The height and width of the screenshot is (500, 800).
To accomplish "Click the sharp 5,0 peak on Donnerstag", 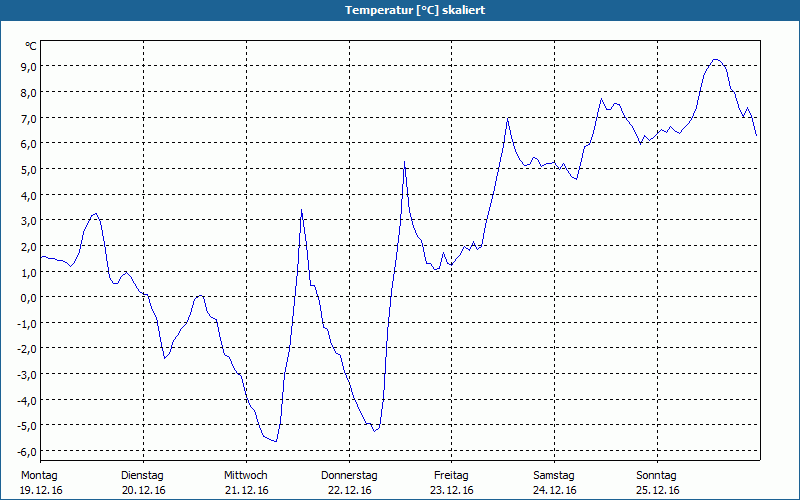I will [x=404, y=162].
